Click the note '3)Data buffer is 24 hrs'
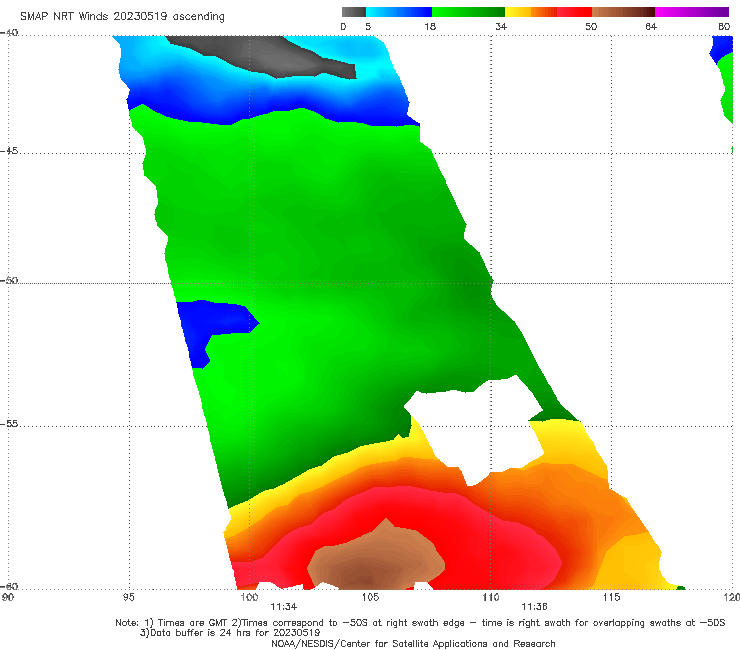This screenshot has width=740, height=650. click(230, 633)
